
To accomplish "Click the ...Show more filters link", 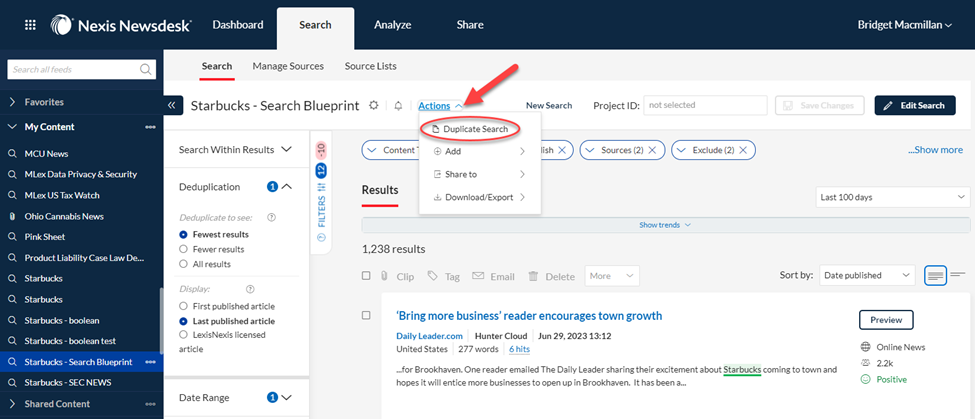I will pos(935,150).
